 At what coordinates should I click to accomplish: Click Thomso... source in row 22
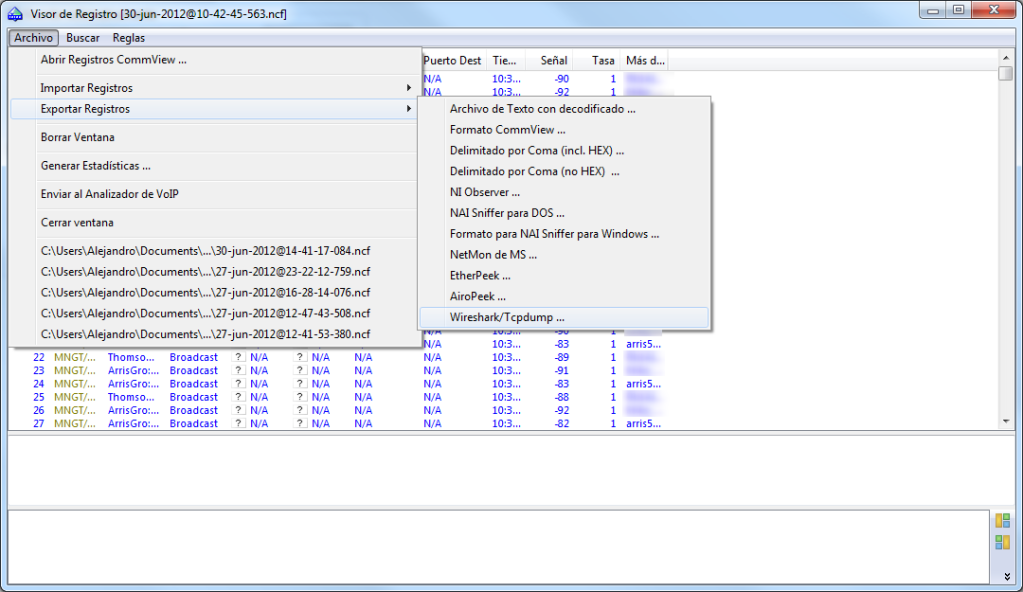tap(131, 358)
